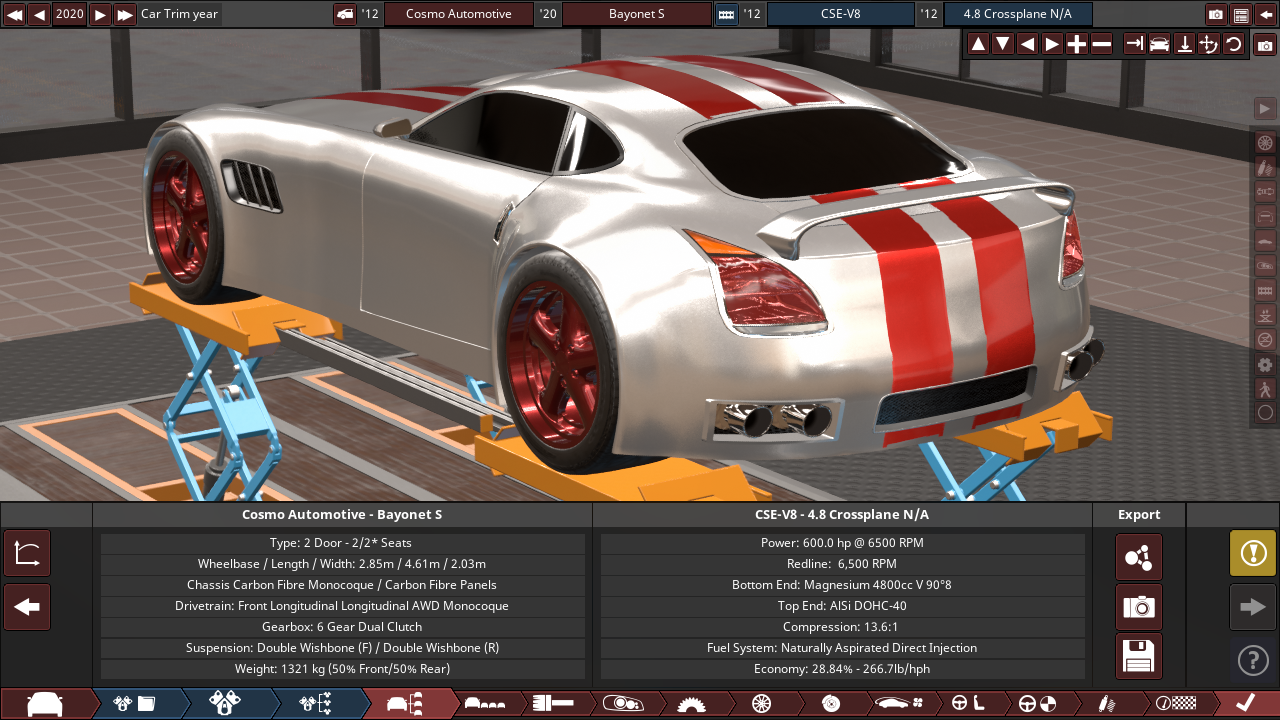Screen dimensions: 1280x720
Task: Switch to the front car view icon
Action: click(1159, 44)
